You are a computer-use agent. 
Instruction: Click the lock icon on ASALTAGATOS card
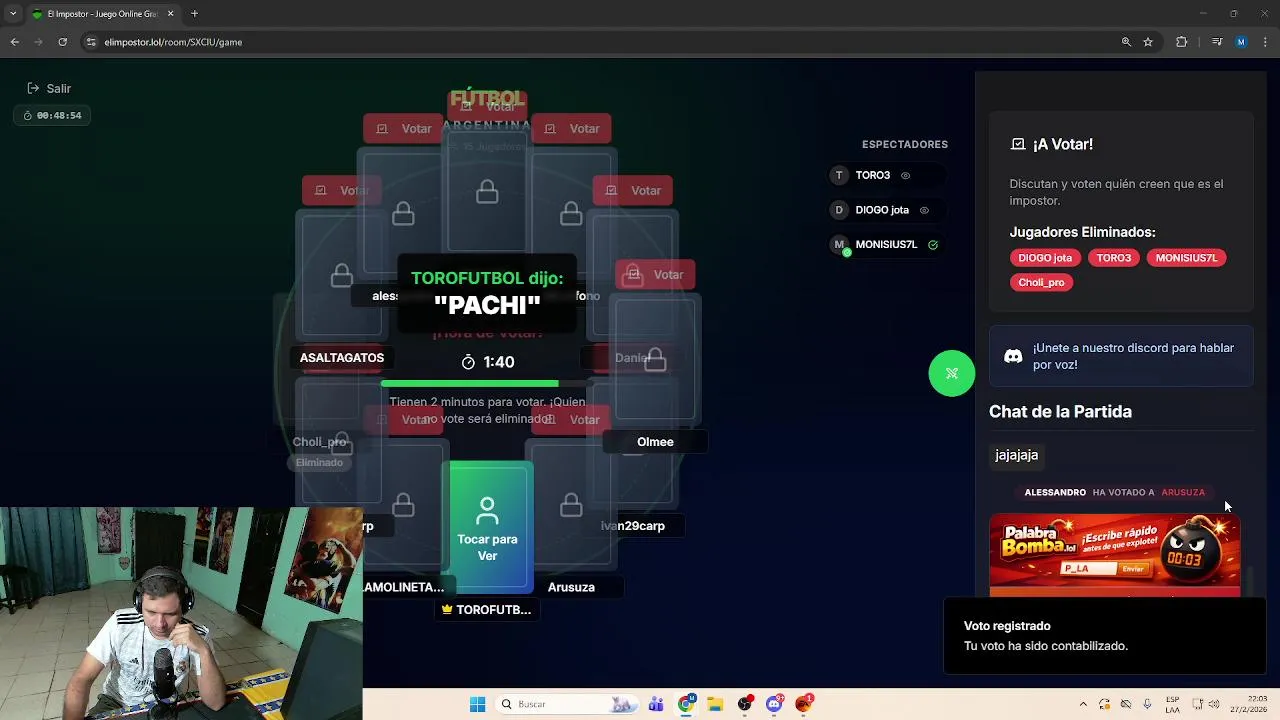[x=342, y=274]
